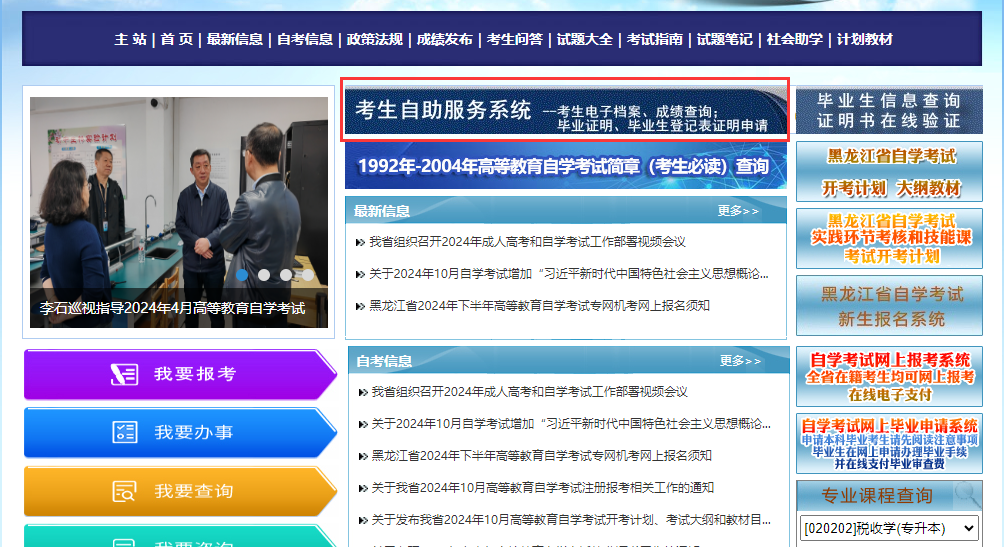Expand 更多>> in the 最新信息 section
Screen dimensions: 1004x547
click(738, 211)
